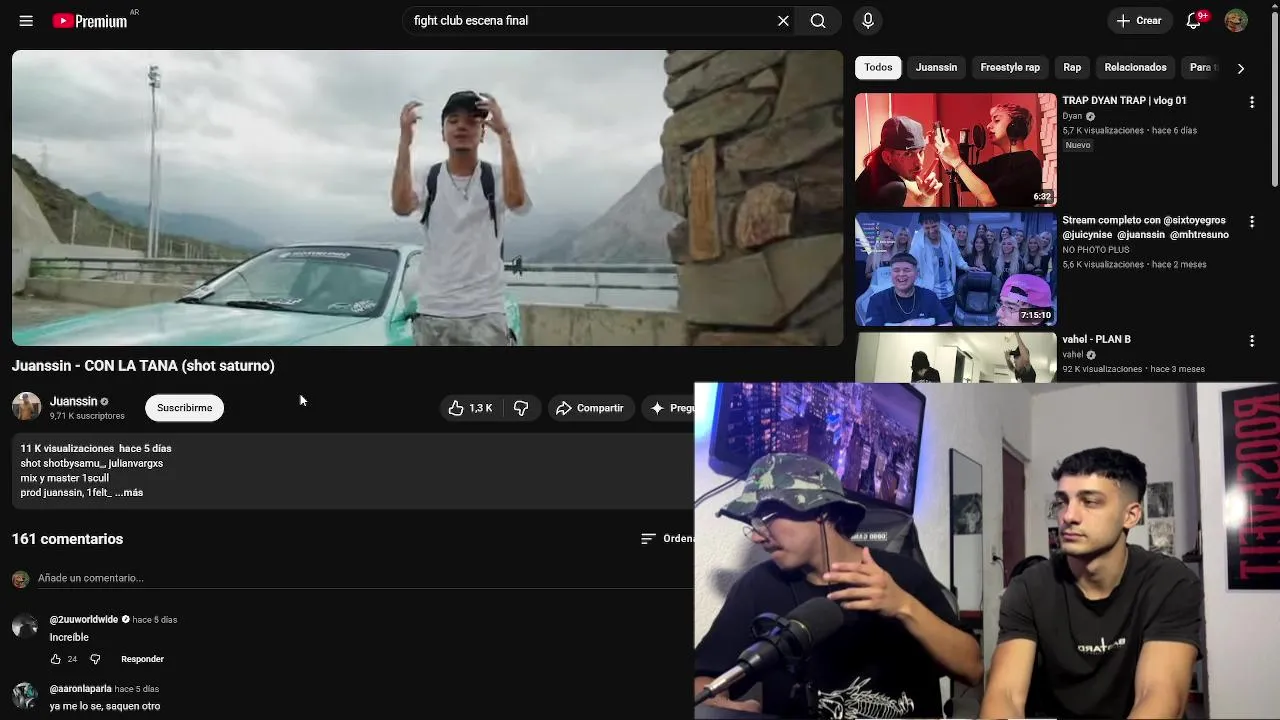The width and height of the screenshot is (1280, 720).
Task: Open options for vahel PLAN B video
Action: point(1252,341)
